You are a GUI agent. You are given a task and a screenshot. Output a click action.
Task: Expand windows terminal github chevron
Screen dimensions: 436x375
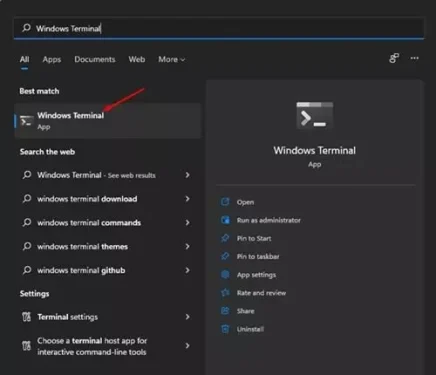(x=187, y=270)
